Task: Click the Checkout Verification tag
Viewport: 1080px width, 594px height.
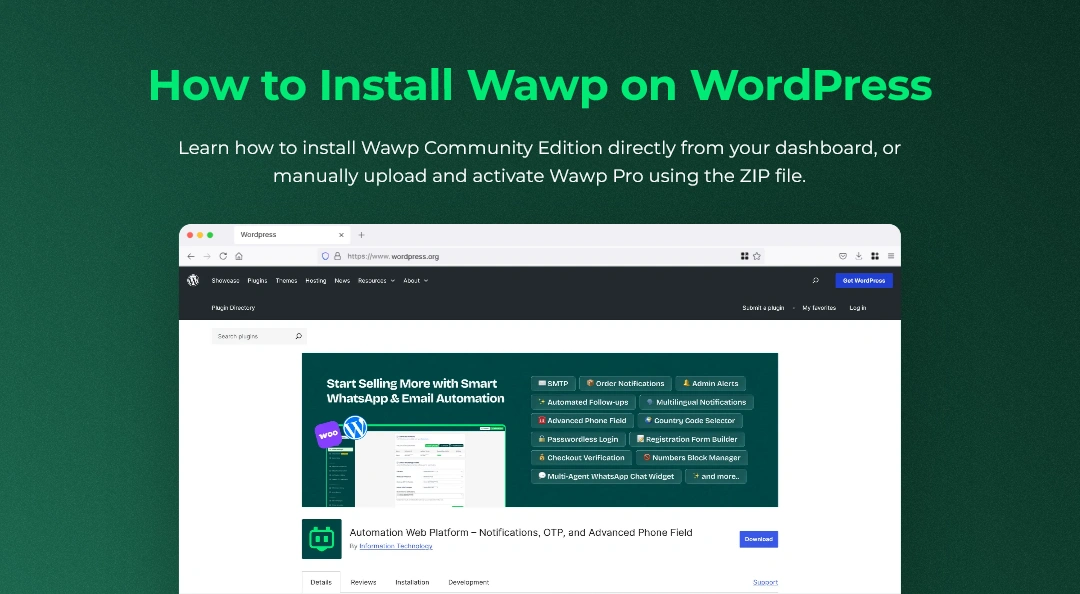Action: (x=581, y=458)
